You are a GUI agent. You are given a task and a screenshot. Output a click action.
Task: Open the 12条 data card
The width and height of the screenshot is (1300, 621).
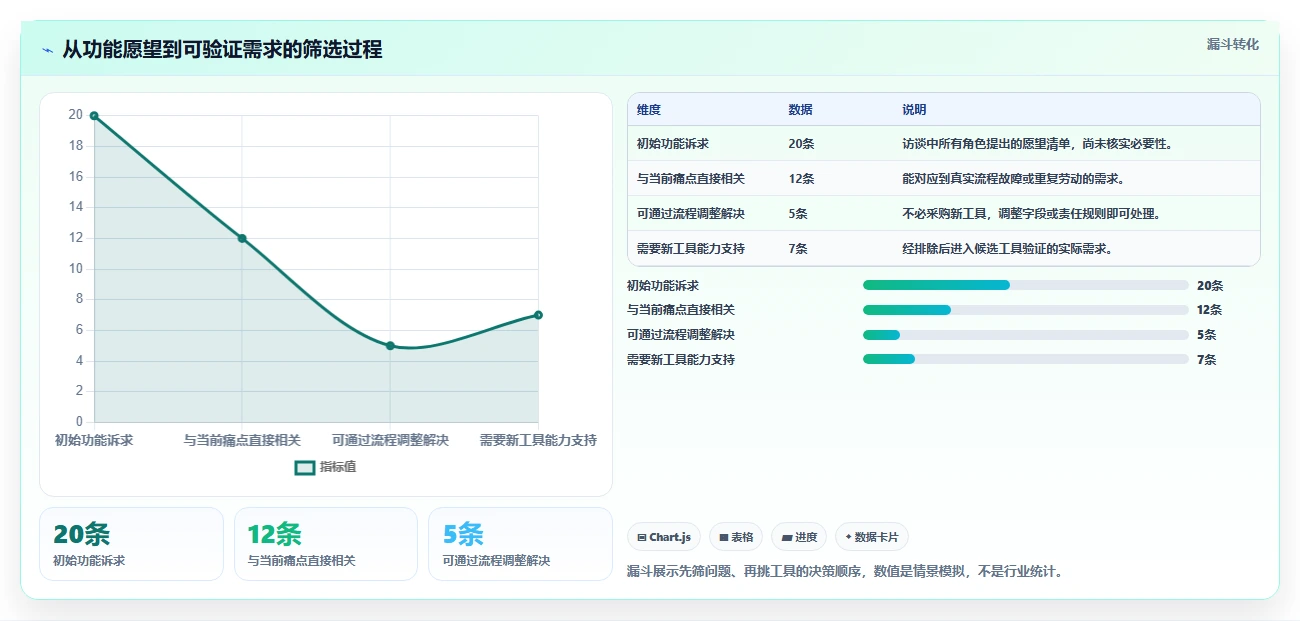(x=326, y=544)
